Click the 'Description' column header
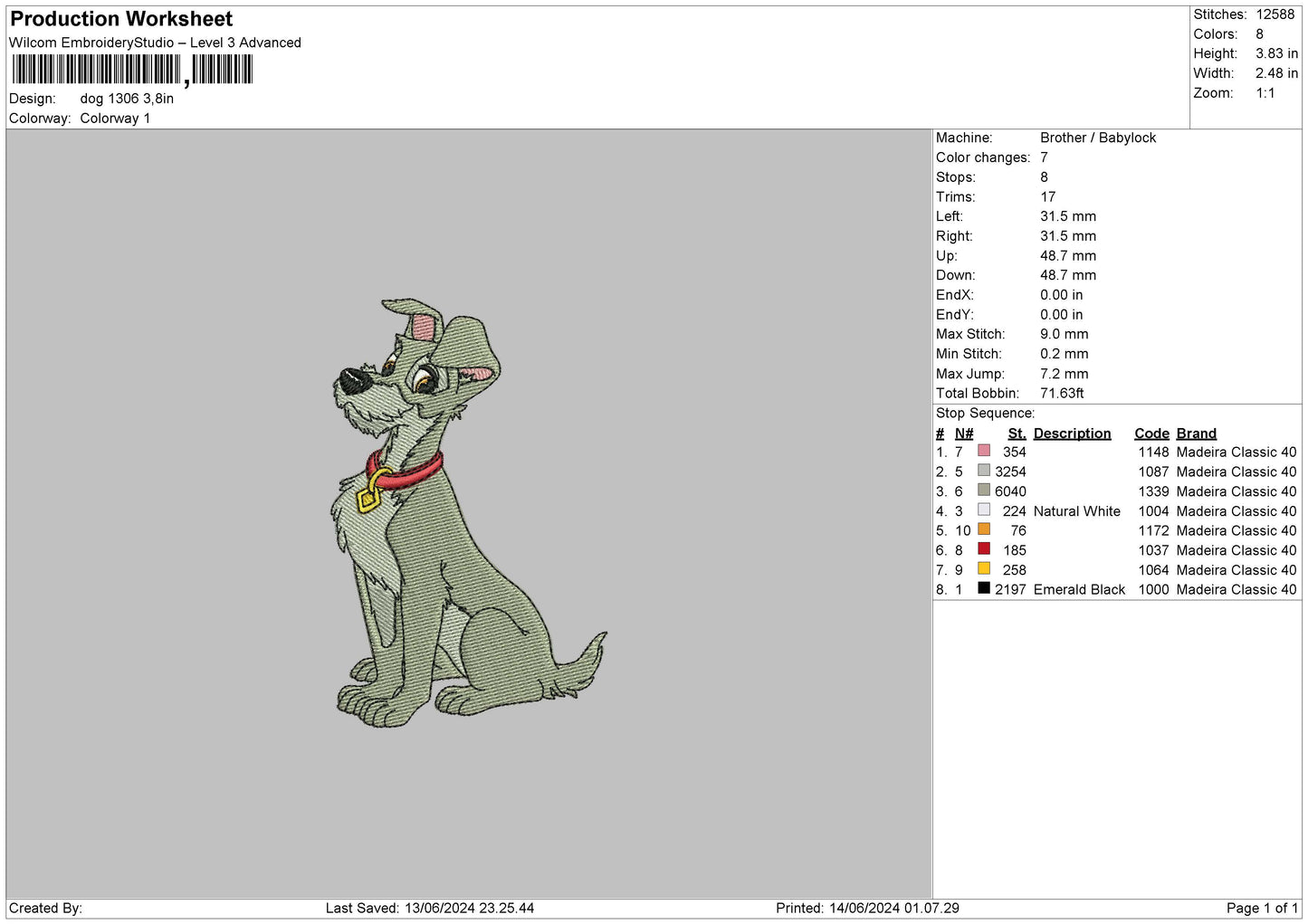Viewport: 1308px width, 924px height. pos(1072,433)
